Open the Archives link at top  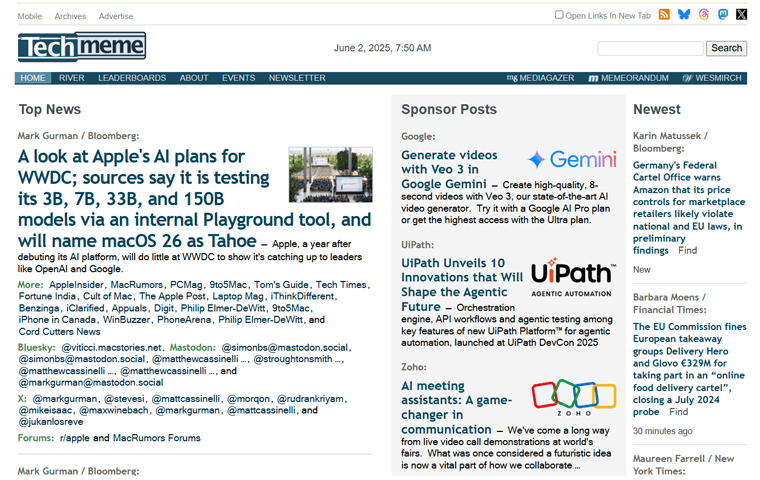(70, 16)
